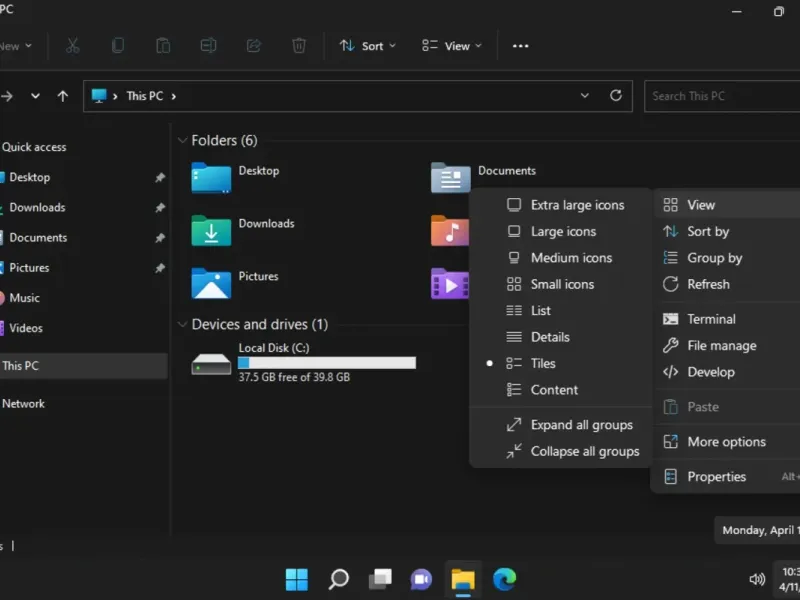The width and height of the screenshot is (800, 600).
Task: Click the forward navigation arrow
Action: pyautogui.click(x=7, y=96)
